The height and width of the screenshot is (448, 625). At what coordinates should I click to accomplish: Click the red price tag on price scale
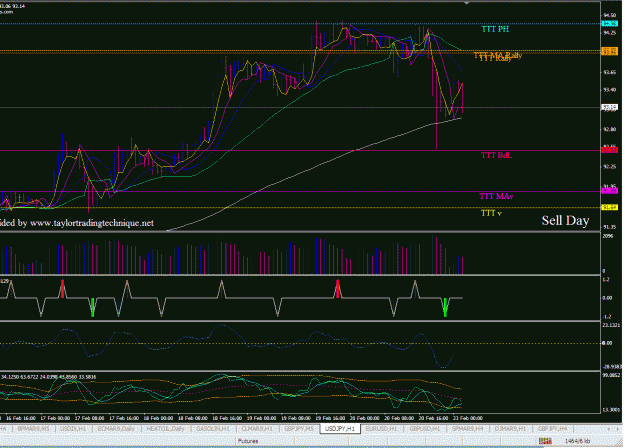tap(609, 150)
